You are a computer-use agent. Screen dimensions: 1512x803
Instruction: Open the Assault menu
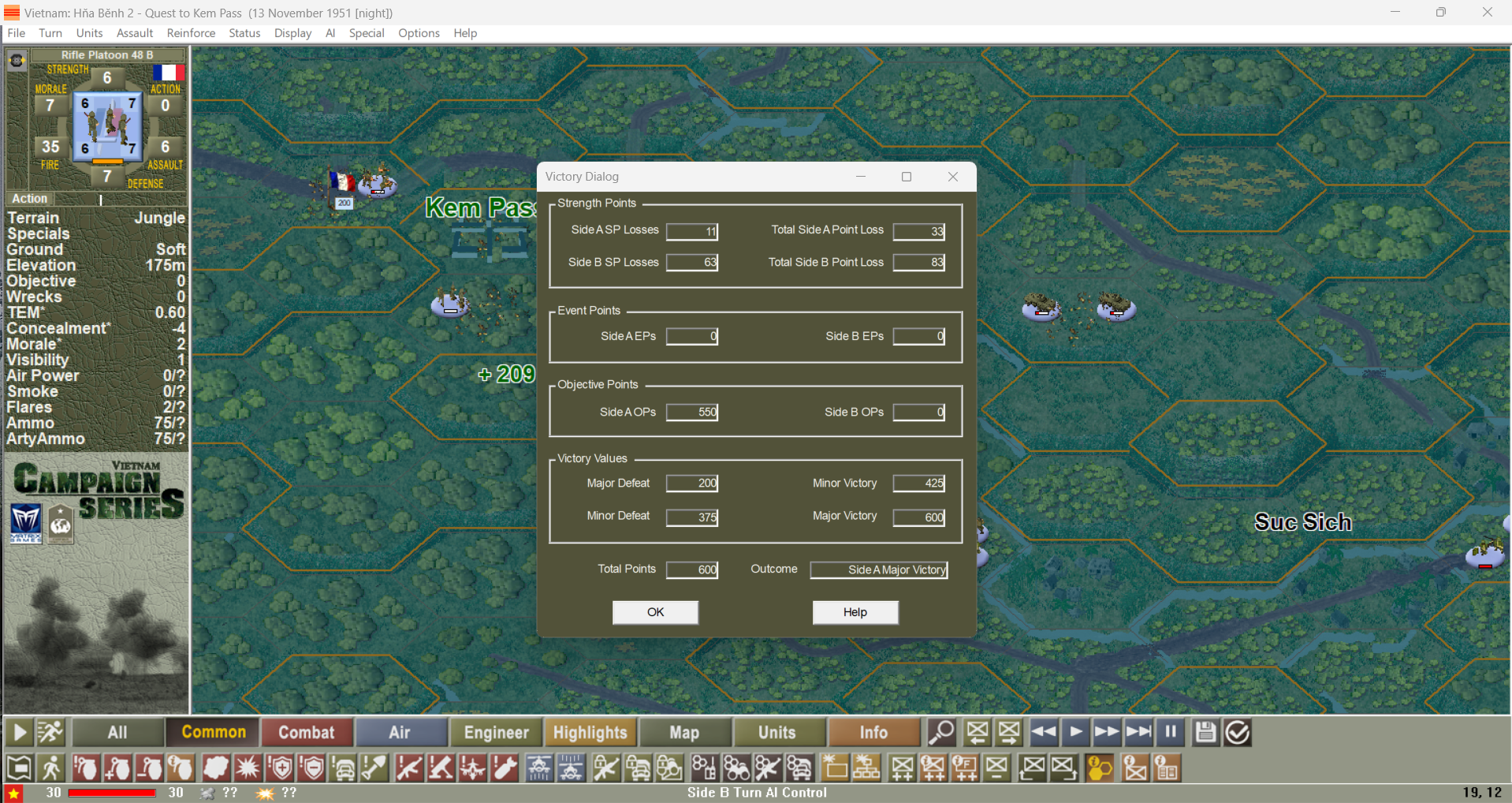click(x=135, y=33)
